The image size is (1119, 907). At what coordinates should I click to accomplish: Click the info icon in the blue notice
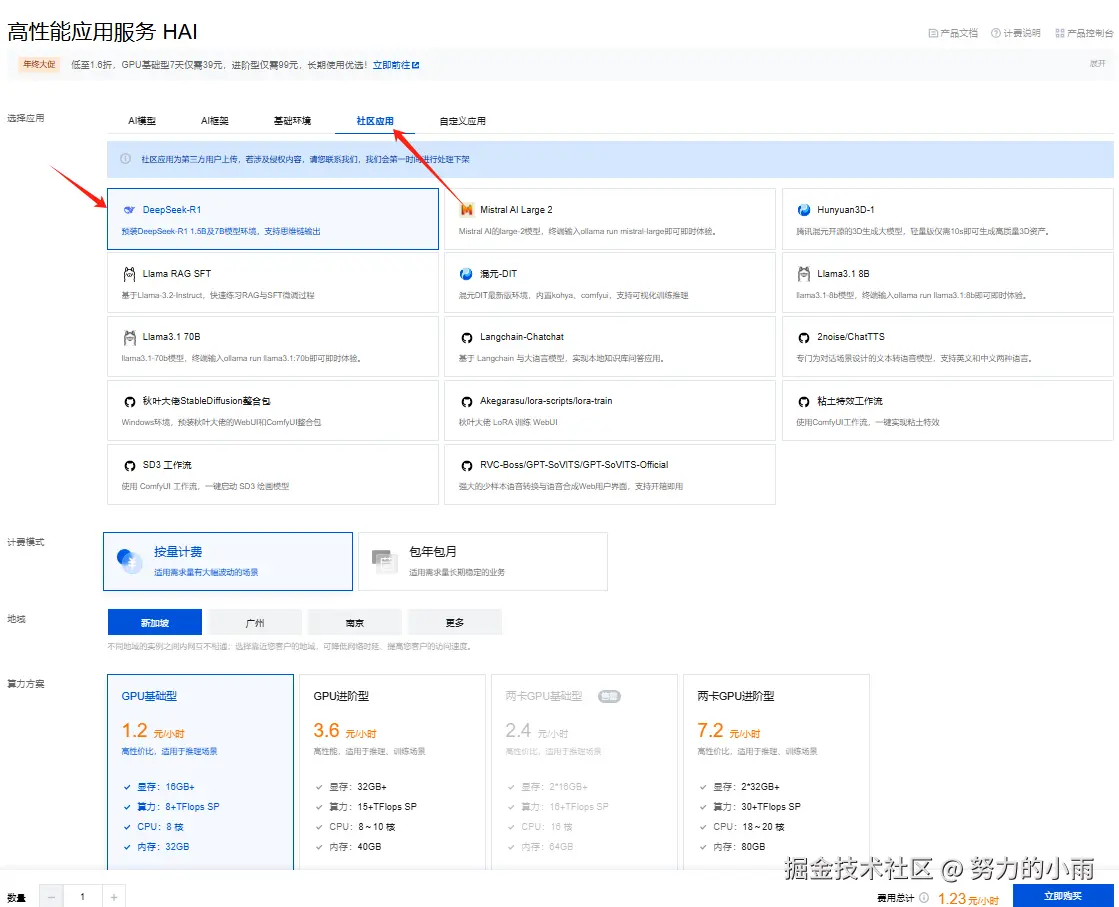tap(126, 159)
